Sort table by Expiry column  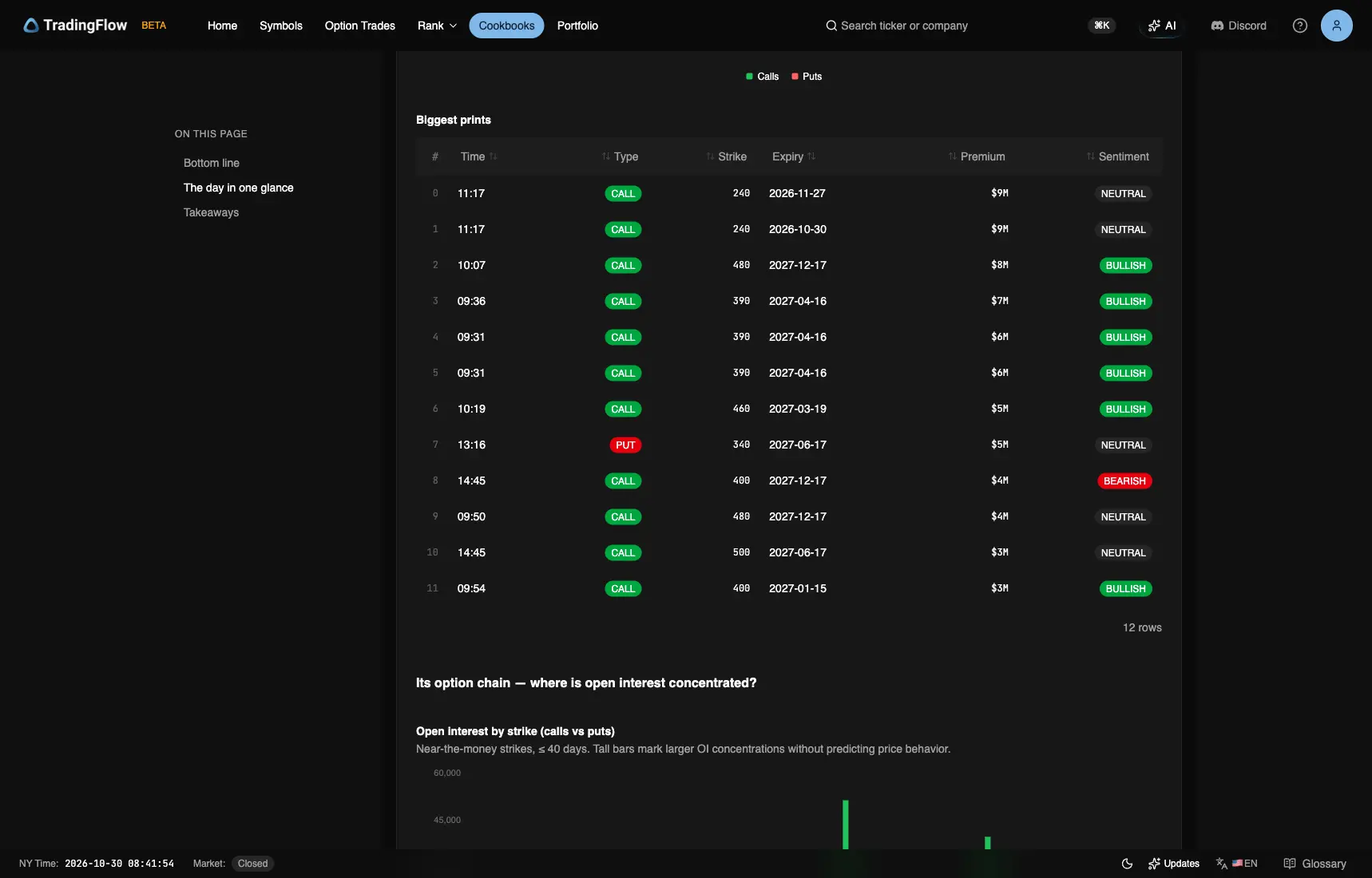[x=794, y=156]
